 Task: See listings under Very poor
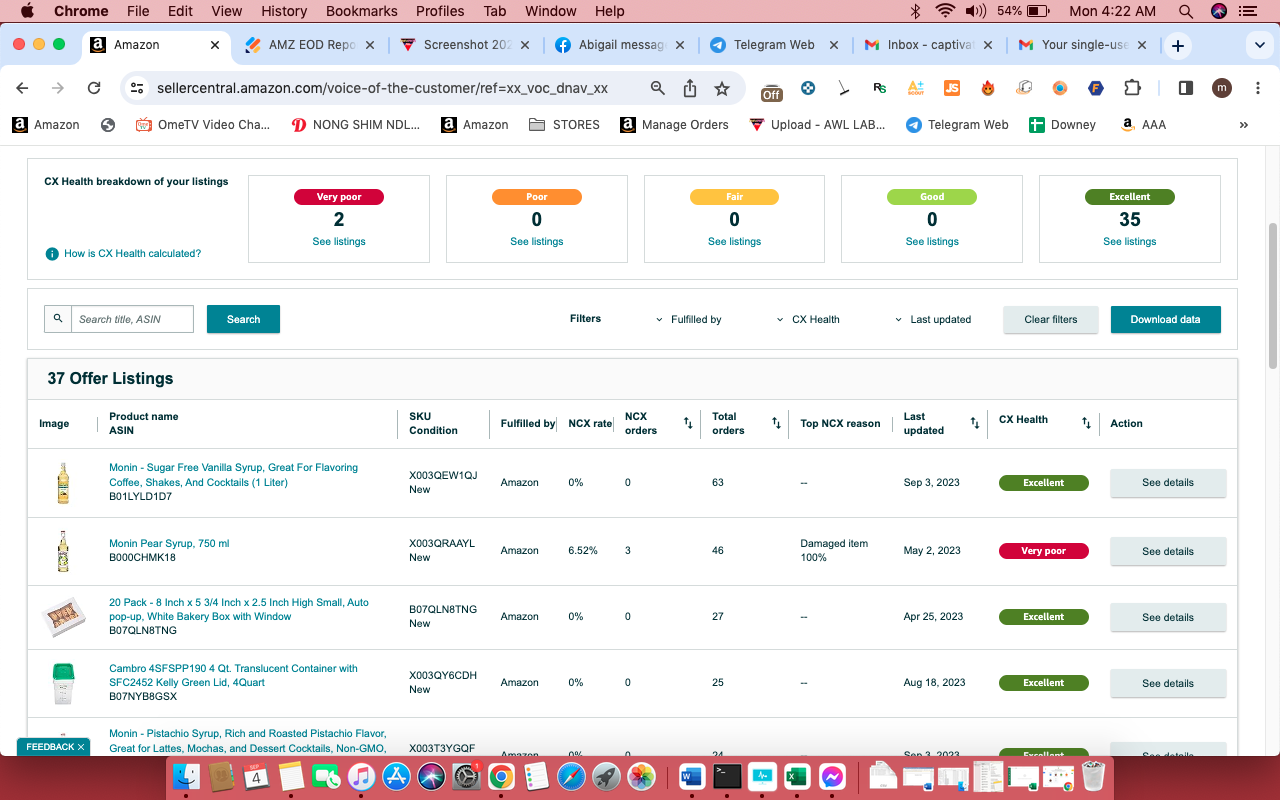(x=339, y=242)
